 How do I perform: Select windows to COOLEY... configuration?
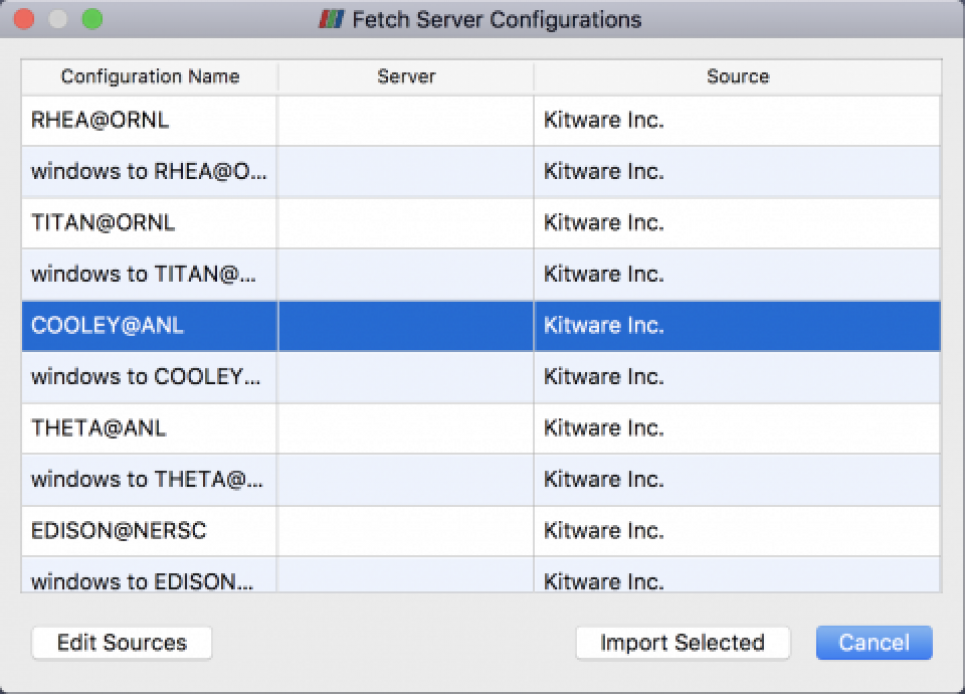148,377
